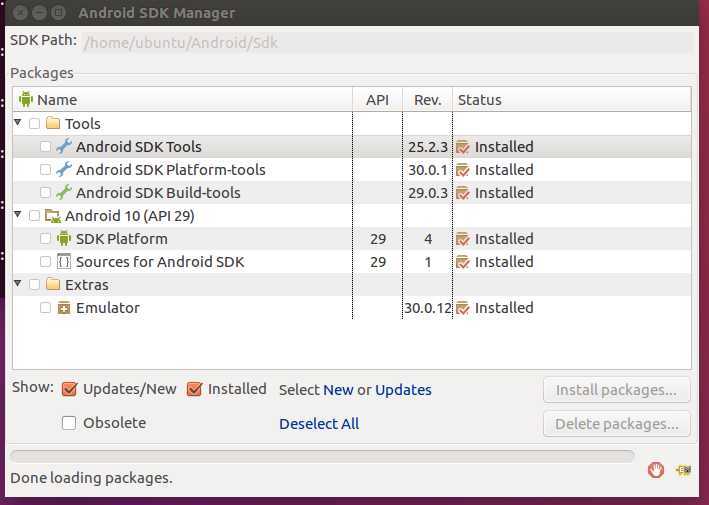
Task: Collapse the Extras tree group
Action: pyautogui.click(x=18, y=283)
